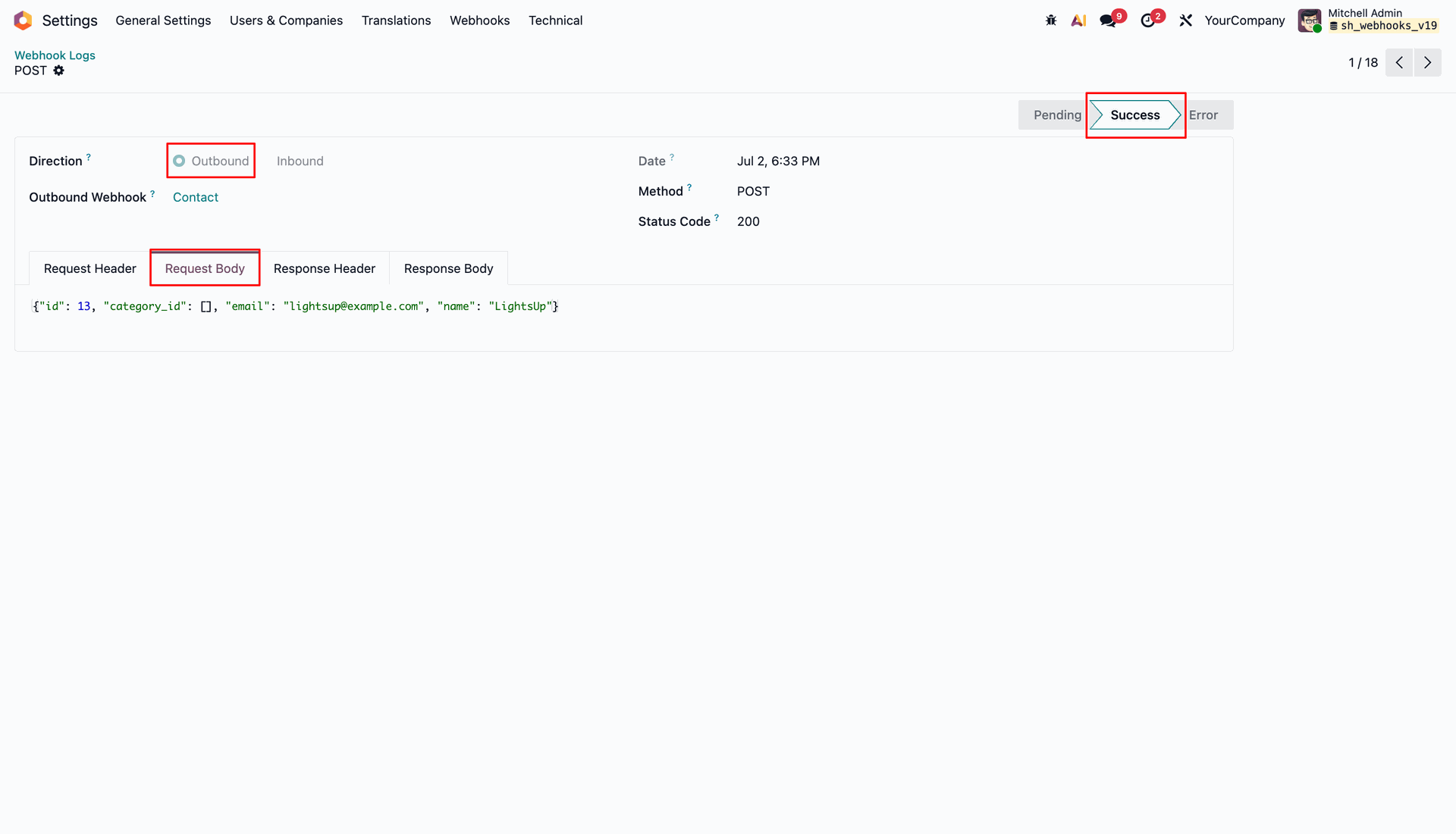Screen dimensions: 1456x834
Task: Click Status Code help question mark
Action: (x=717, y=218)
